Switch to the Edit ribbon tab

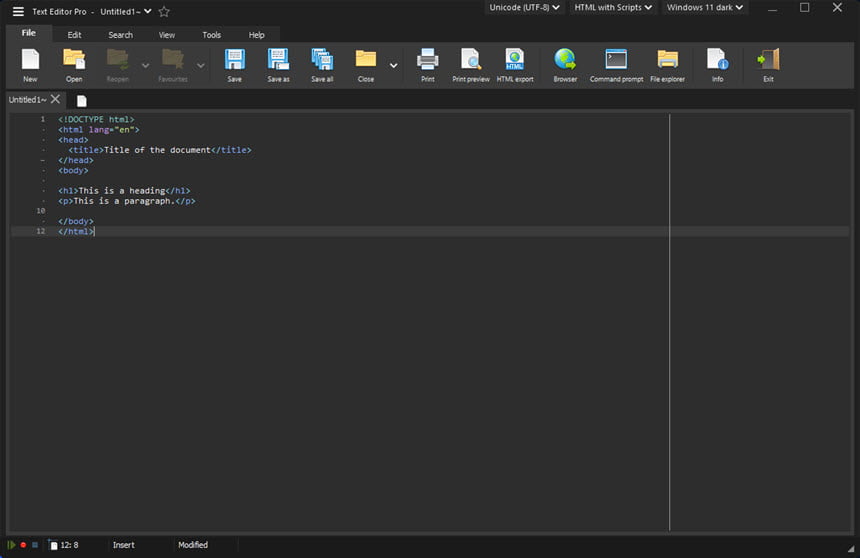click(x=74, y=35)
